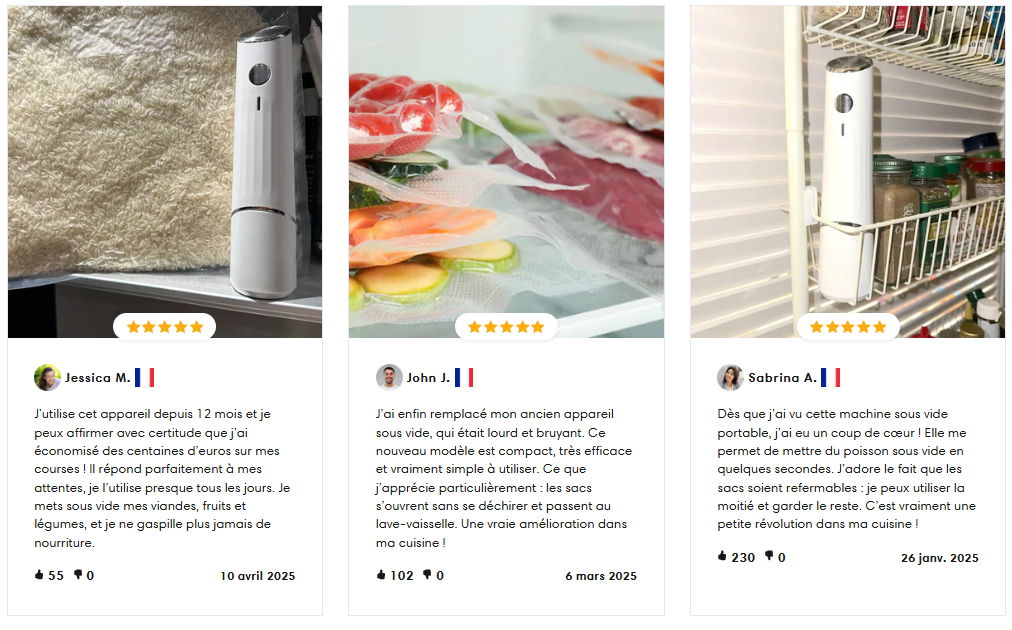Image resolution: width=1012 pixels, height=630 pixels.
Task: Click John J.'s profile avatar
Action: (389, 378)
